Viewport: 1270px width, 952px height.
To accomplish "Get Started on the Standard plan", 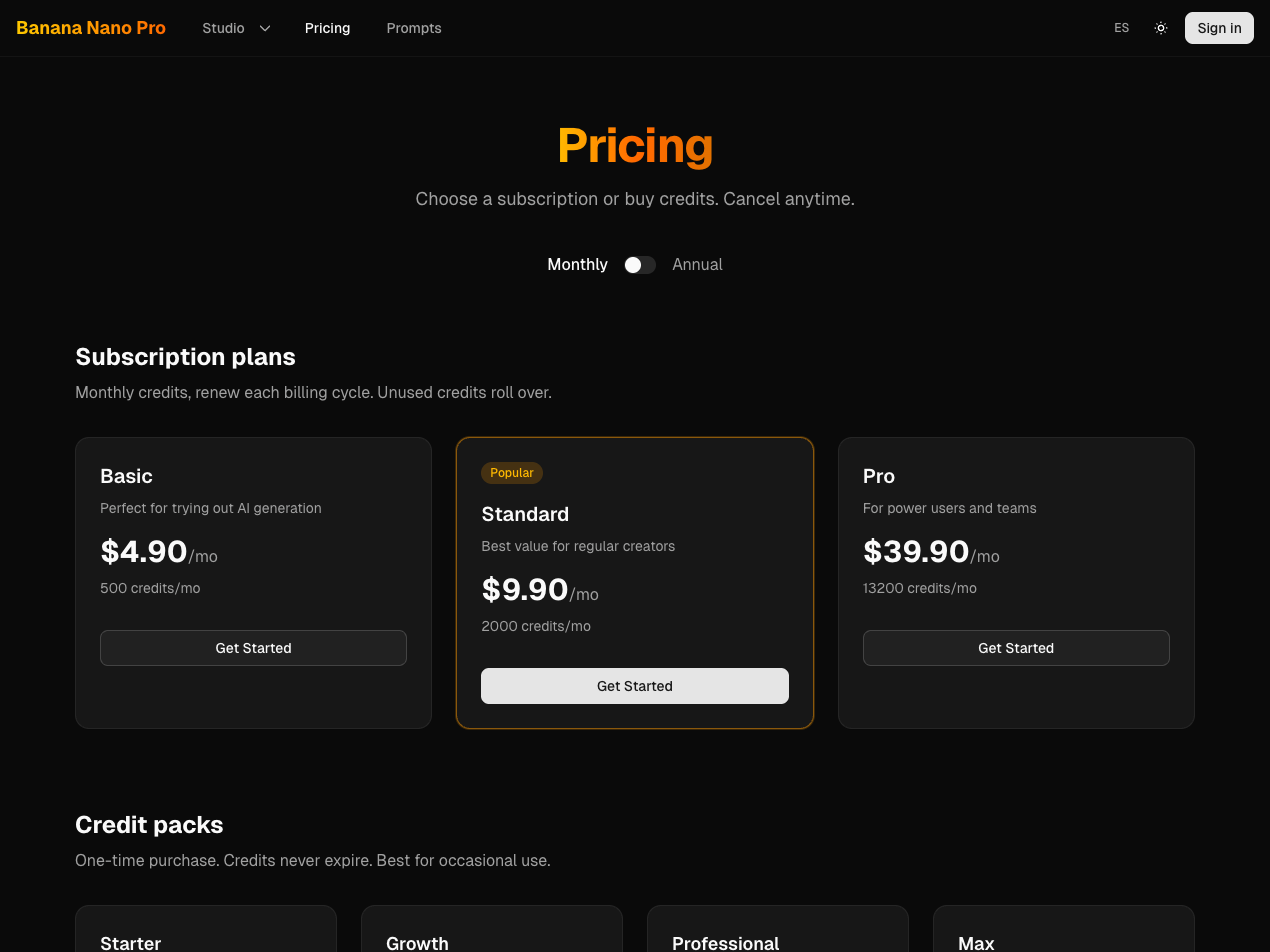I will click(635, 686).
